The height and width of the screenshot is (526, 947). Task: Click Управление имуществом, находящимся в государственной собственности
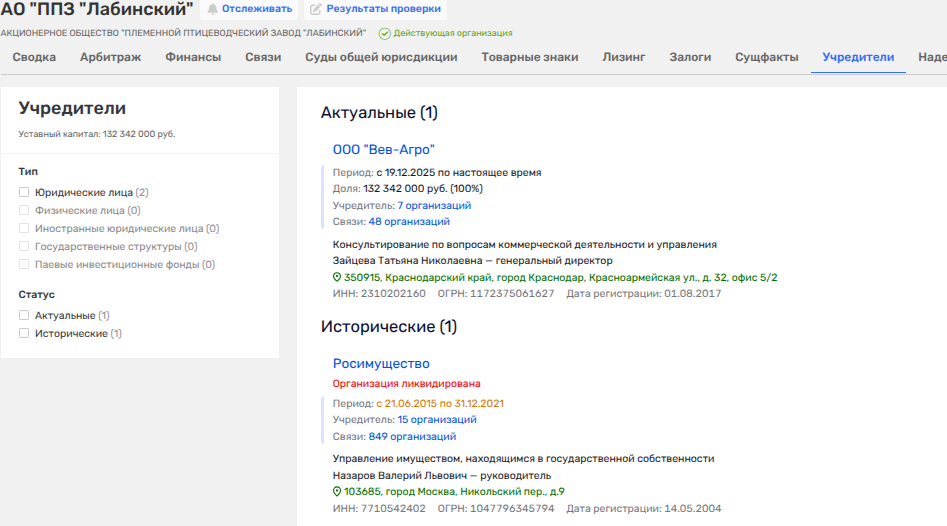(524, 459)
